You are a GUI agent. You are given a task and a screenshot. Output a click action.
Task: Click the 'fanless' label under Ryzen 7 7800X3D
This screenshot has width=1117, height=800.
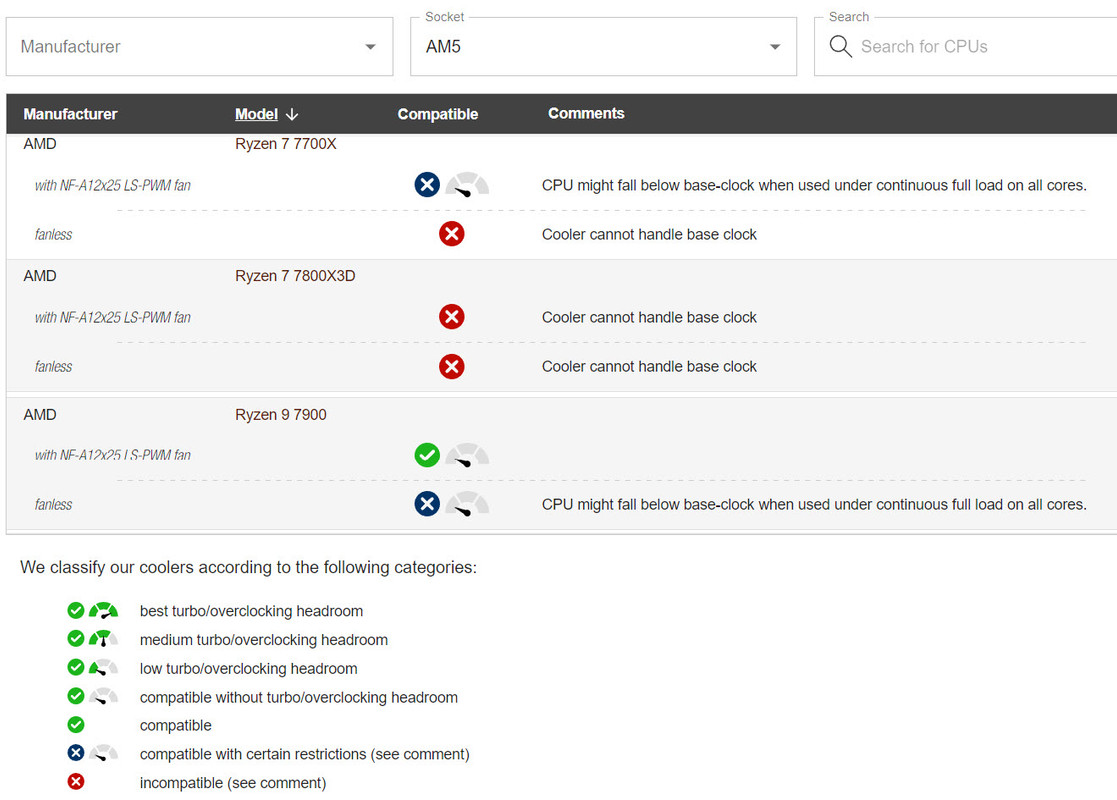[53, 366]
